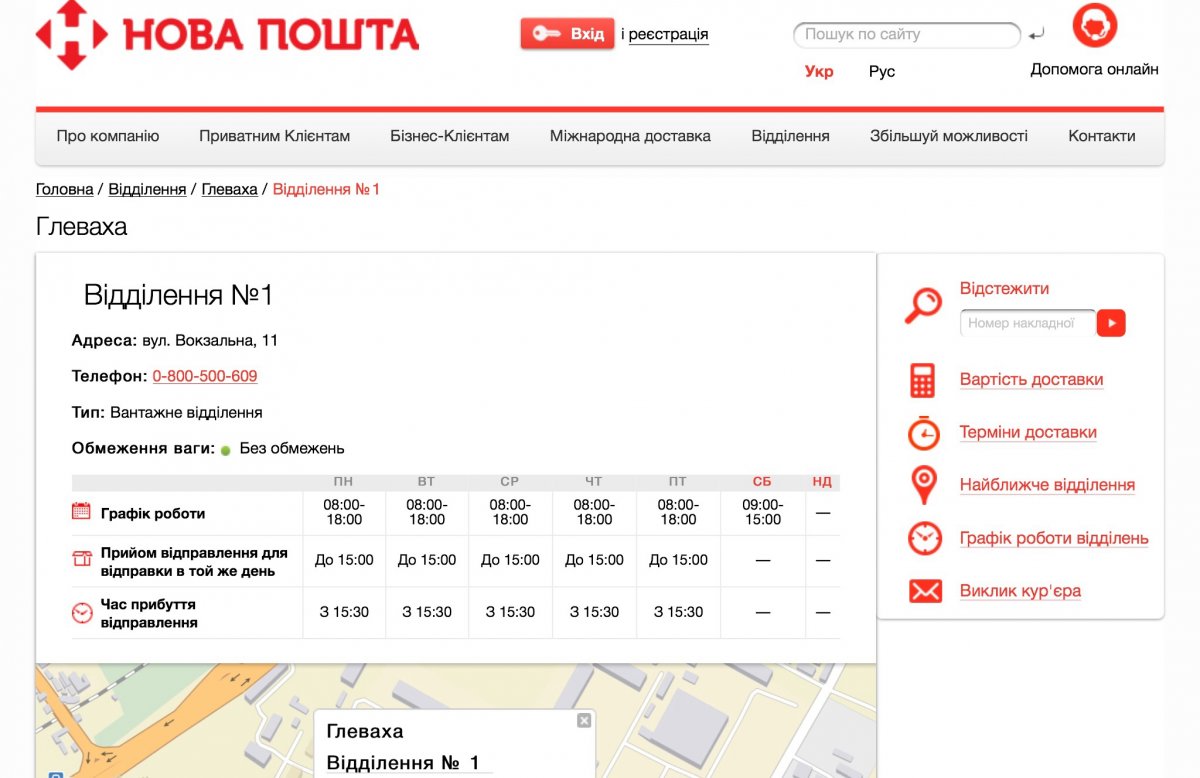Switch language to Рус

pos(882,71)
